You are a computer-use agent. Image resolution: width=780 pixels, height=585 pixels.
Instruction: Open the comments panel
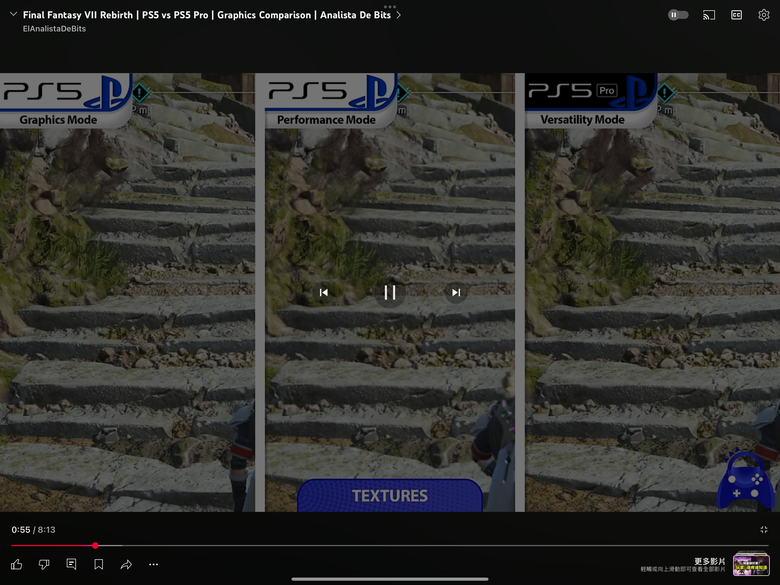[x=71, y=564]
